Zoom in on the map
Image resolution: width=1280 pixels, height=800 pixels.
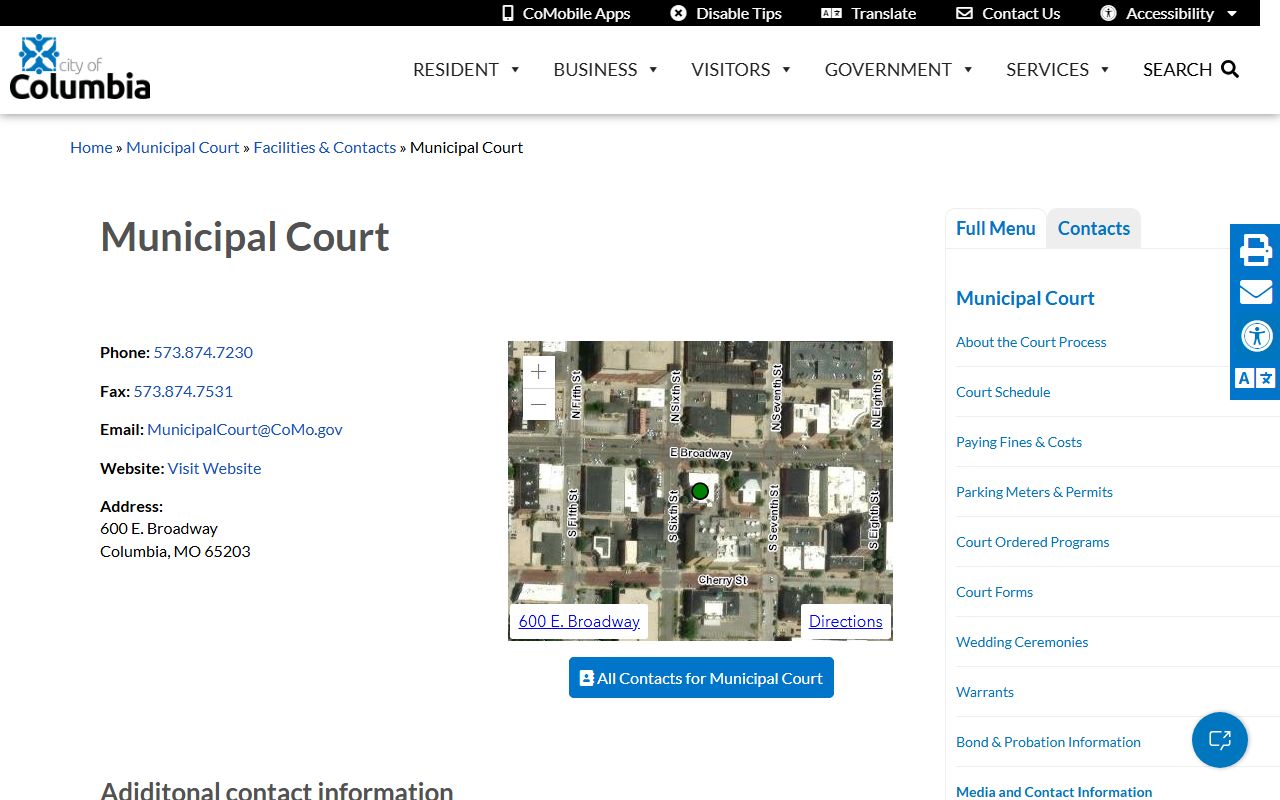[x=539, y=372]
